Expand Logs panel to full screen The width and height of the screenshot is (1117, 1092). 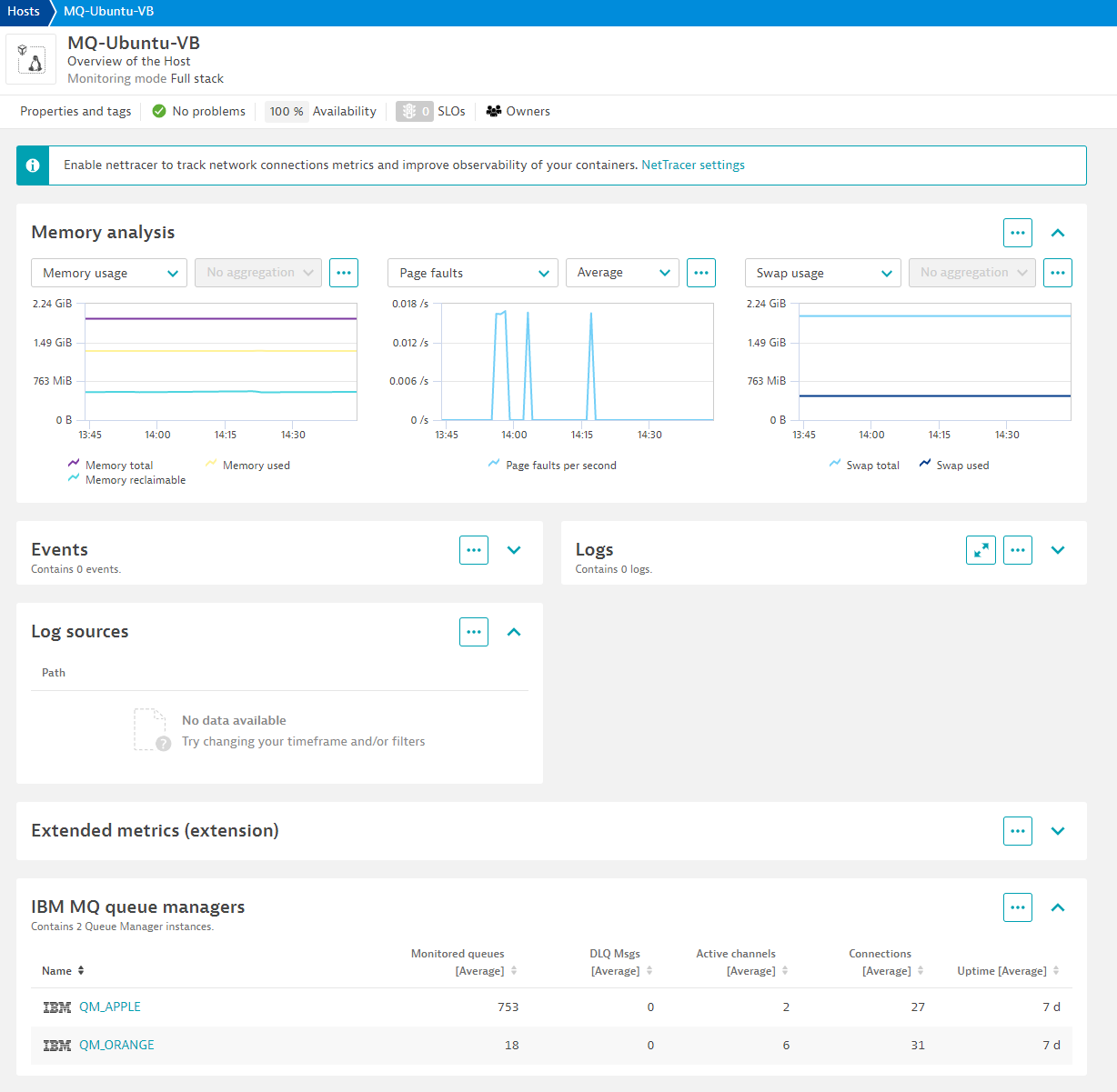(x=981, y=550)
